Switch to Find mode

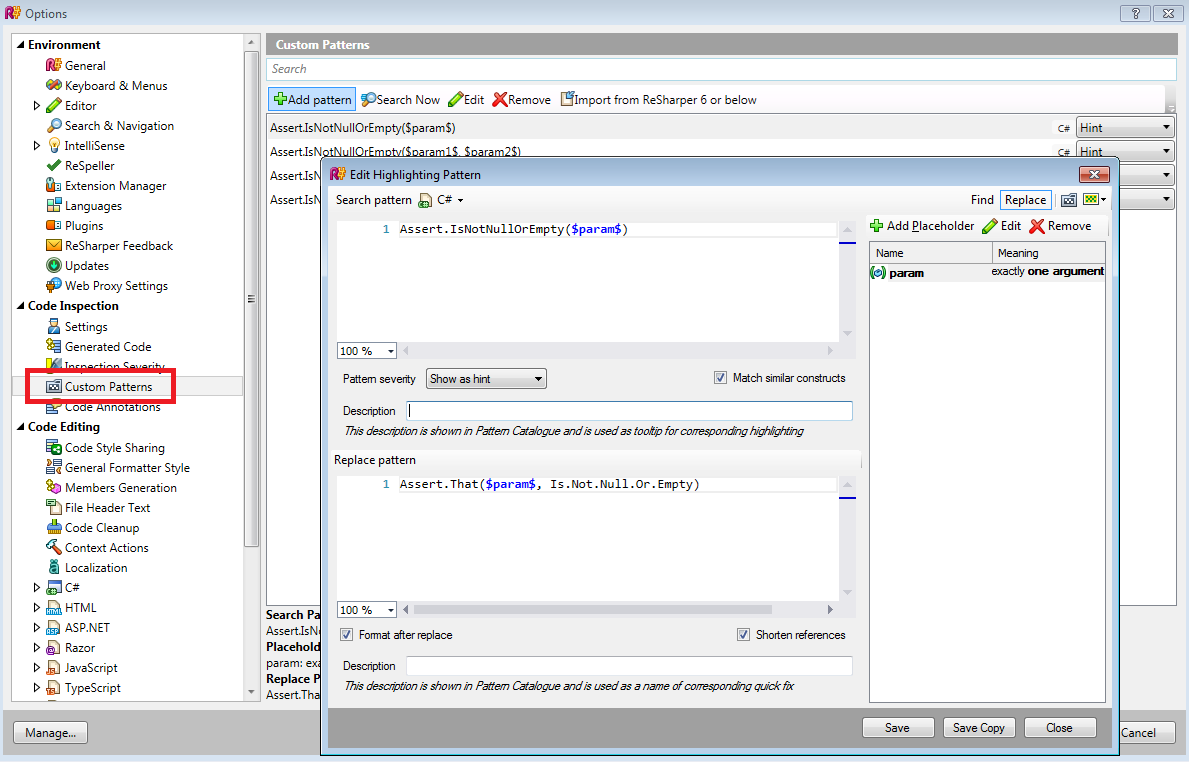(x=982, y=199)
